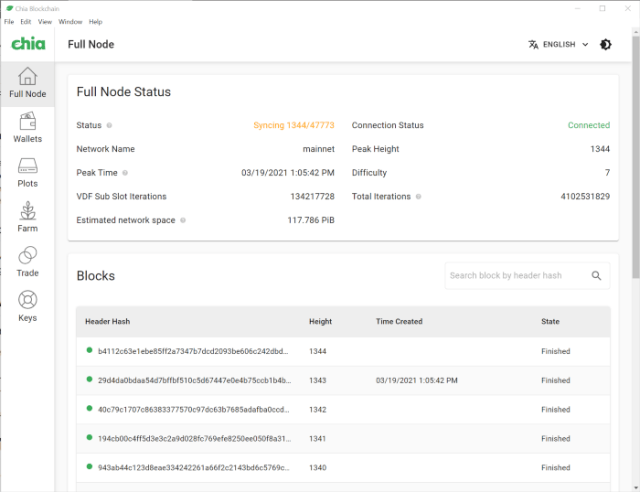Open the Plots sidebar icon
Screen dimensions: 640x492
coord(27,172)
